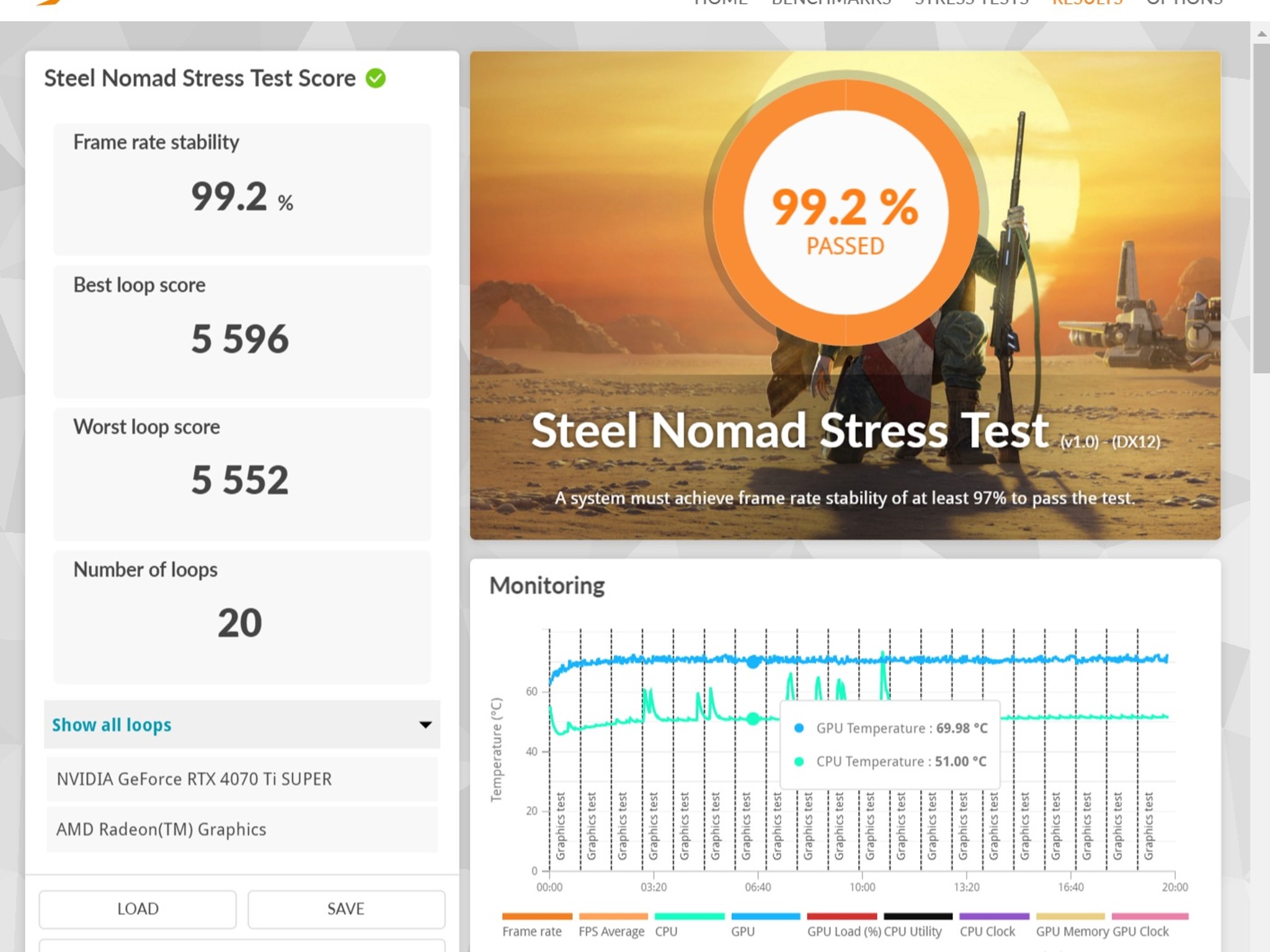
Task: Click the 20:00 time axis label
Action: pos(1175,888)
